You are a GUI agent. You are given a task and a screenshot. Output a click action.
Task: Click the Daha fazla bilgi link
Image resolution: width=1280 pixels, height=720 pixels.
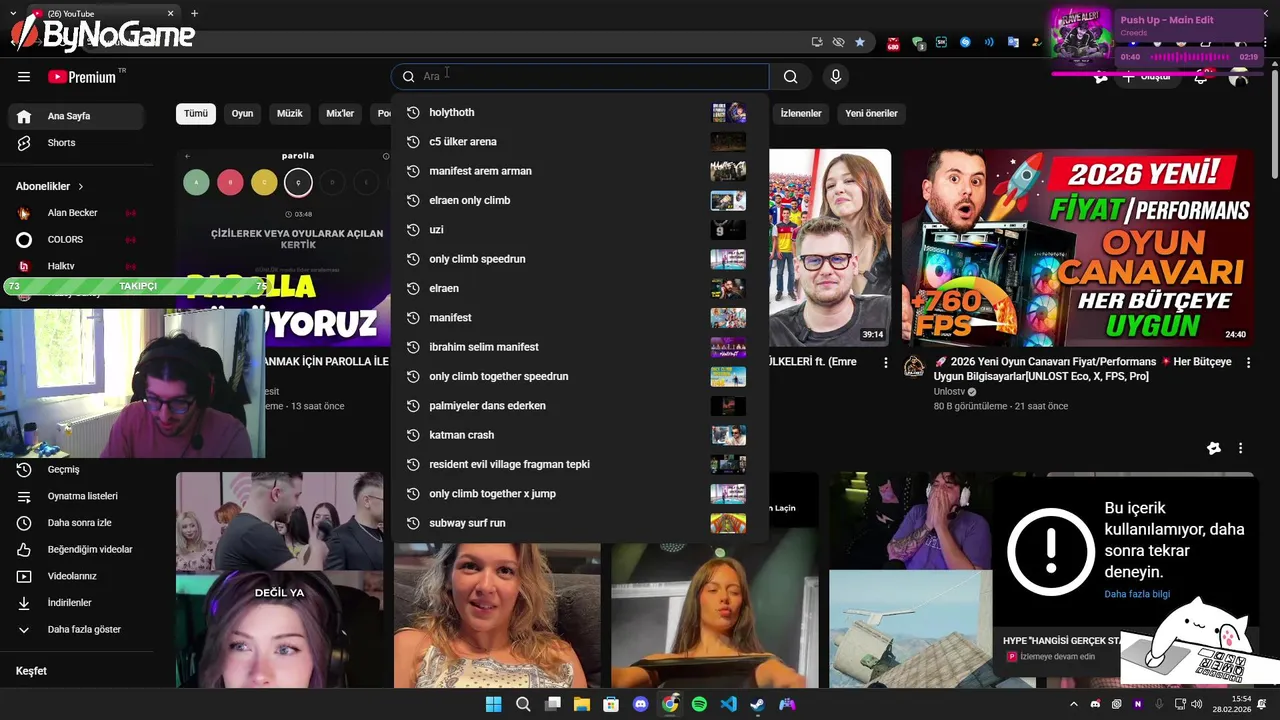1137,594
